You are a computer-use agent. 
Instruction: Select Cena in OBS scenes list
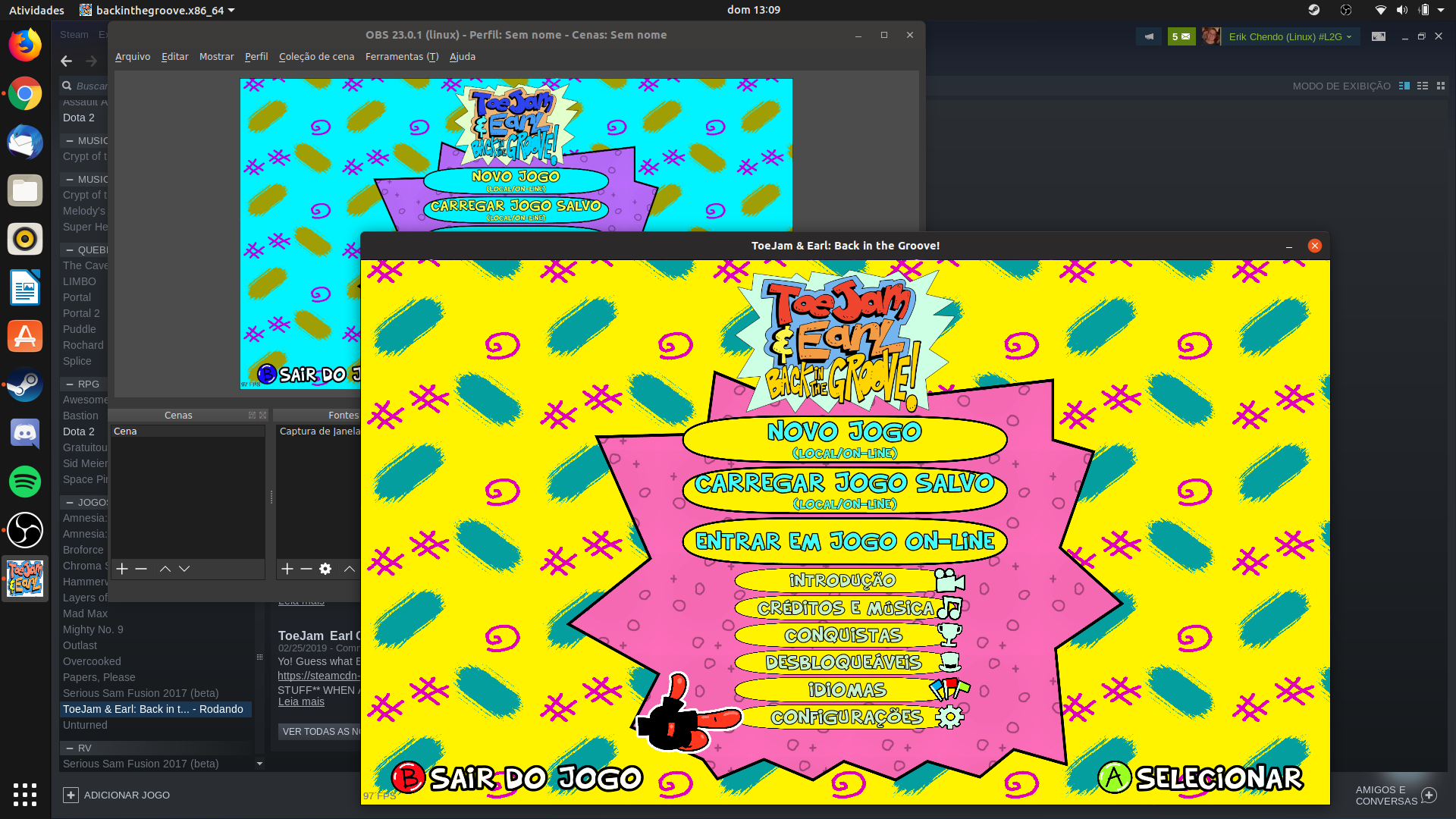point(187,431)
